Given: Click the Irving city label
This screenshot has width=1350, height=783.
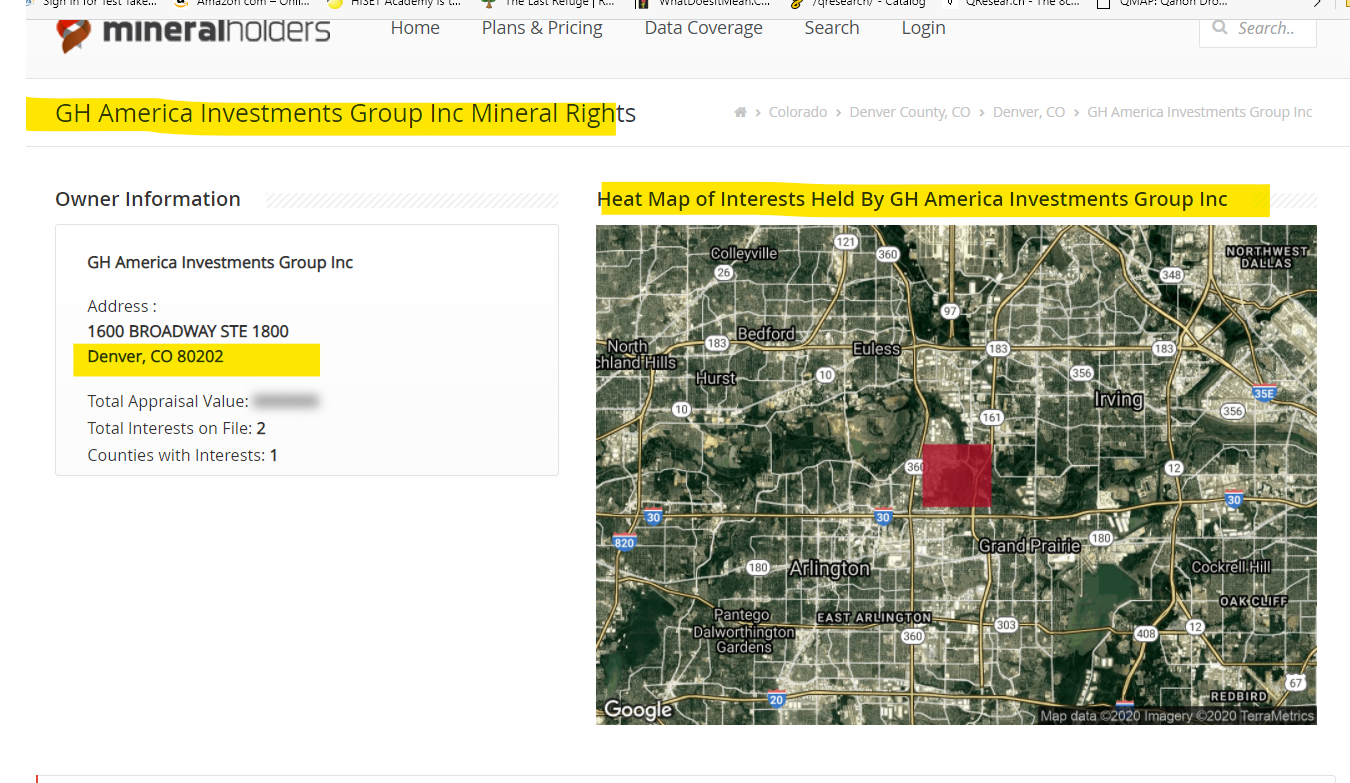Looking at the screenshot, I should pos(1118,399).
